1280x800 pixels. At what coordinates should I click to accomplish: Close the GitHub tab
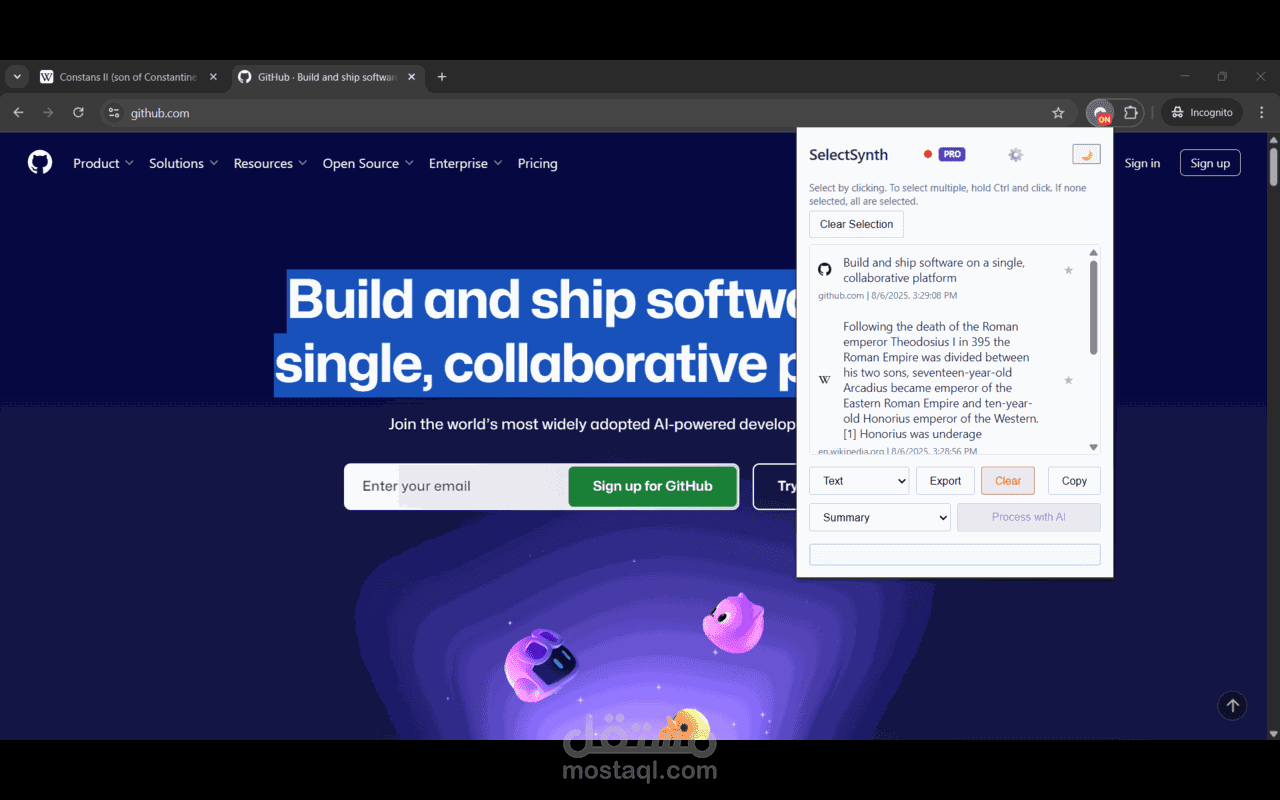pyautogui.click(x=411, y=77)
